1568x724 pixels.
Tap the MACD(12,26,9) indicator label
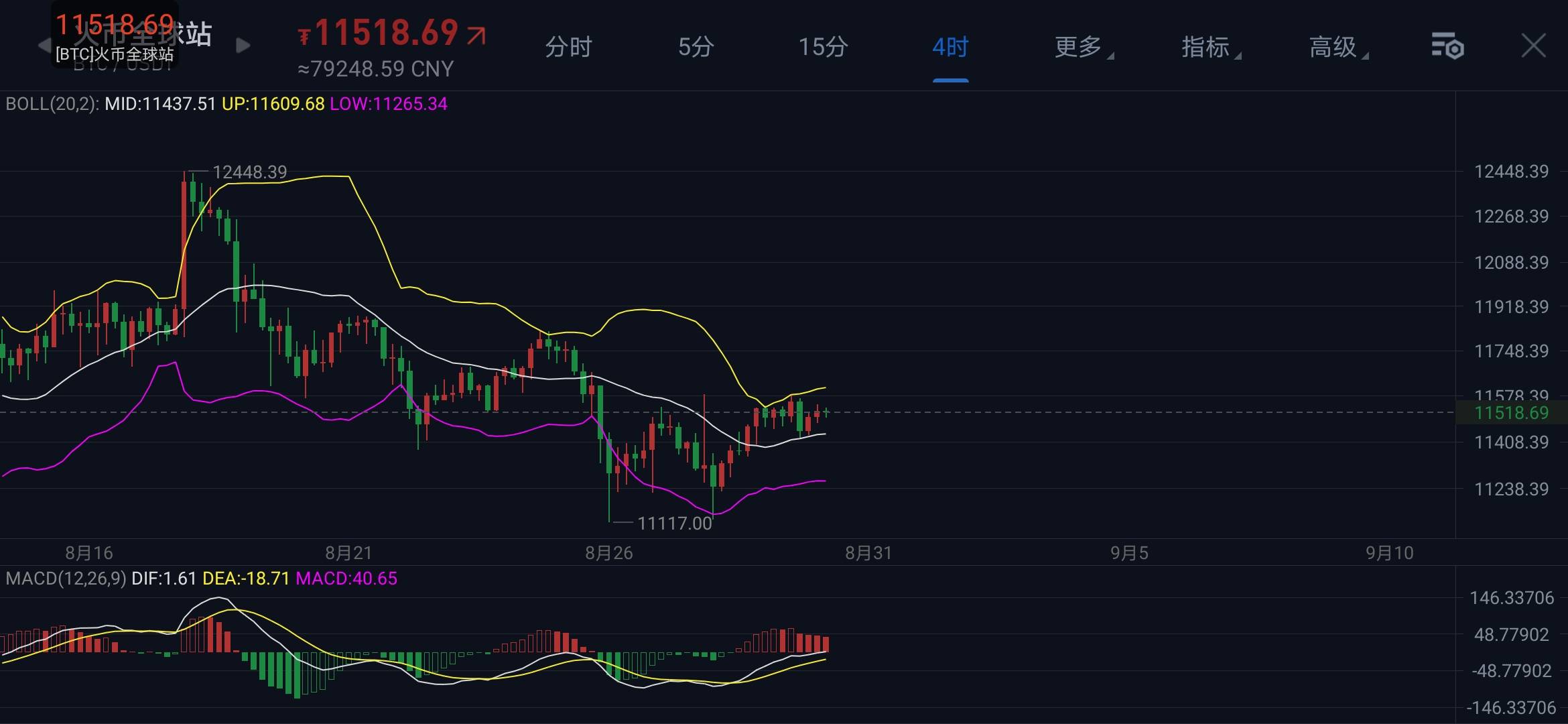(66, 579)
